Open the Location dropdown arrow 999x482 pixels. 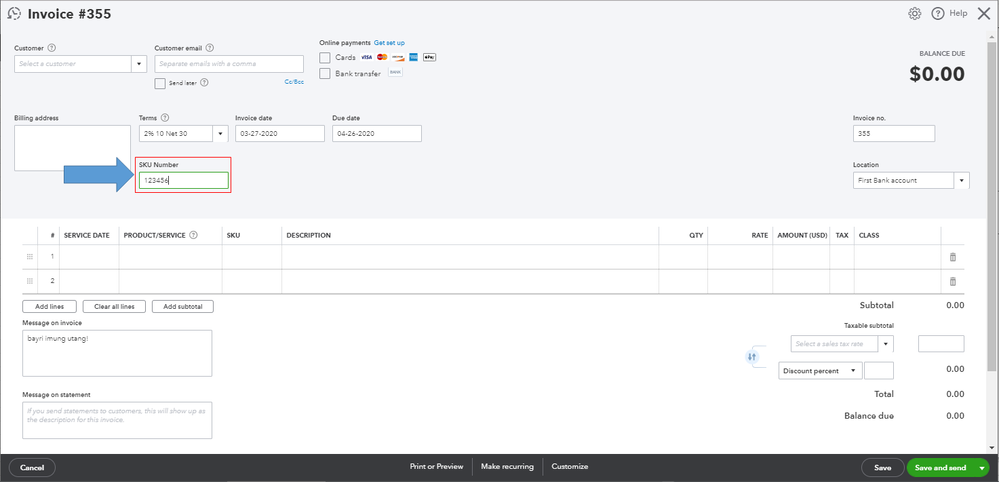(961, 181)
